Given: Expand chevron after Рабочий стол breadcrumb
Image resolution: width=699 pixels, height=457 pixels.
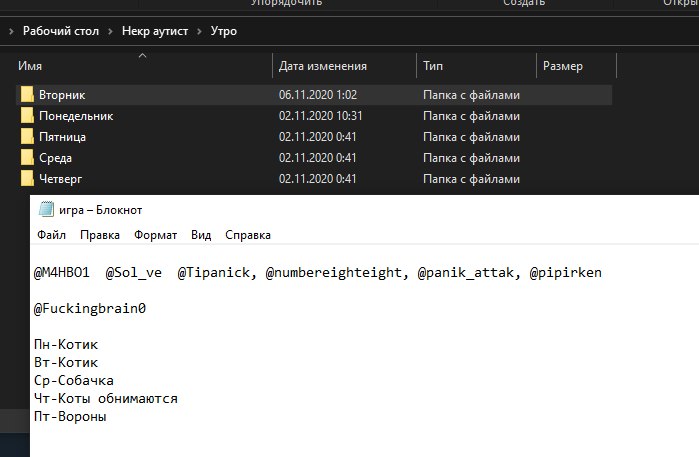Looking at the screenshot, I should (x=110, y=31).
